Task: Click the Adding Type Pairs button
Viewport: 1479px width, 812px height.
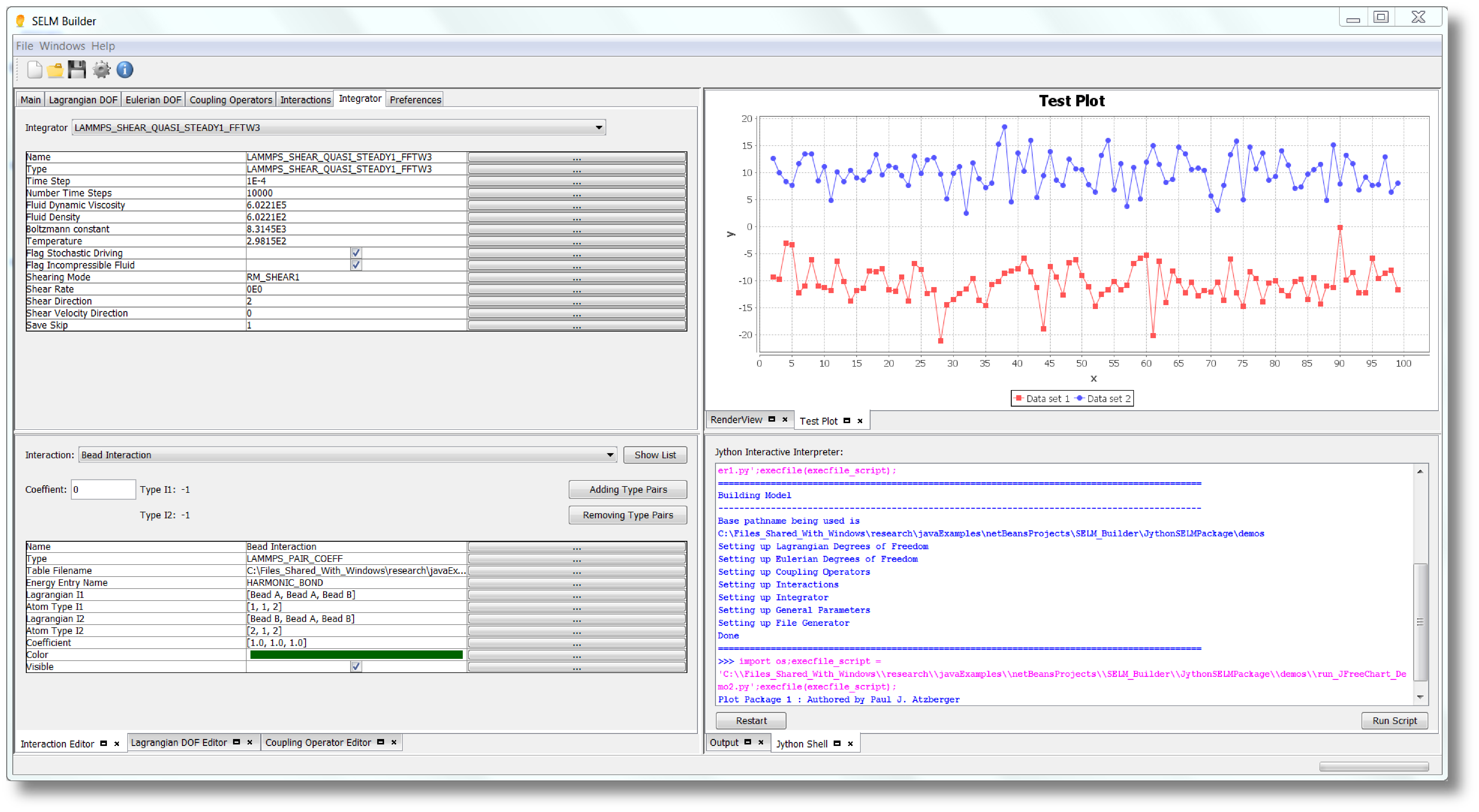Action: [628, 489]
